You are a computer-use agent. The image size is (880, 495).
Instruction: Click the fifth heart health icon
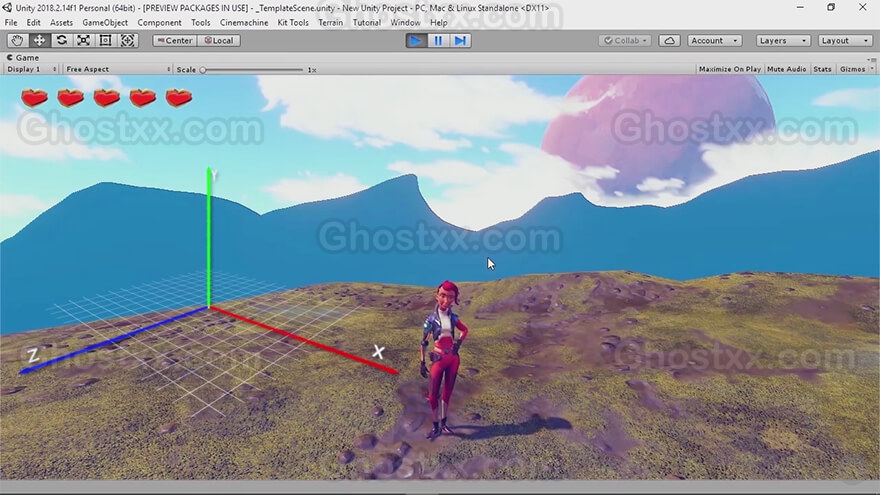click(179, 98)
